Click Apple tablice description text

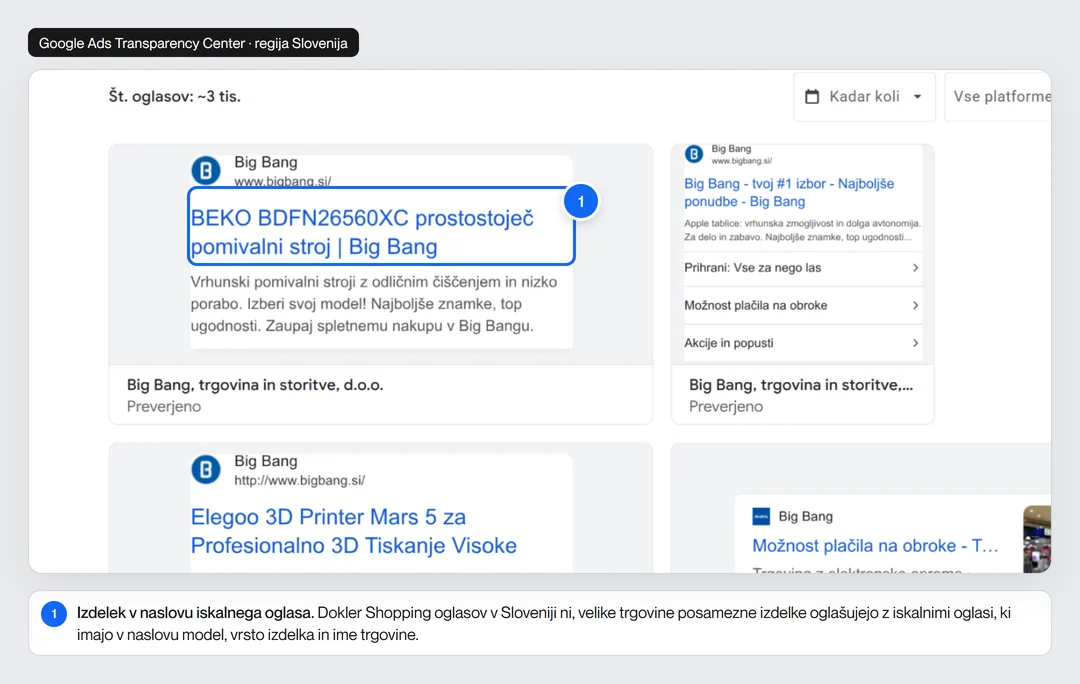(x=802, y=230)
